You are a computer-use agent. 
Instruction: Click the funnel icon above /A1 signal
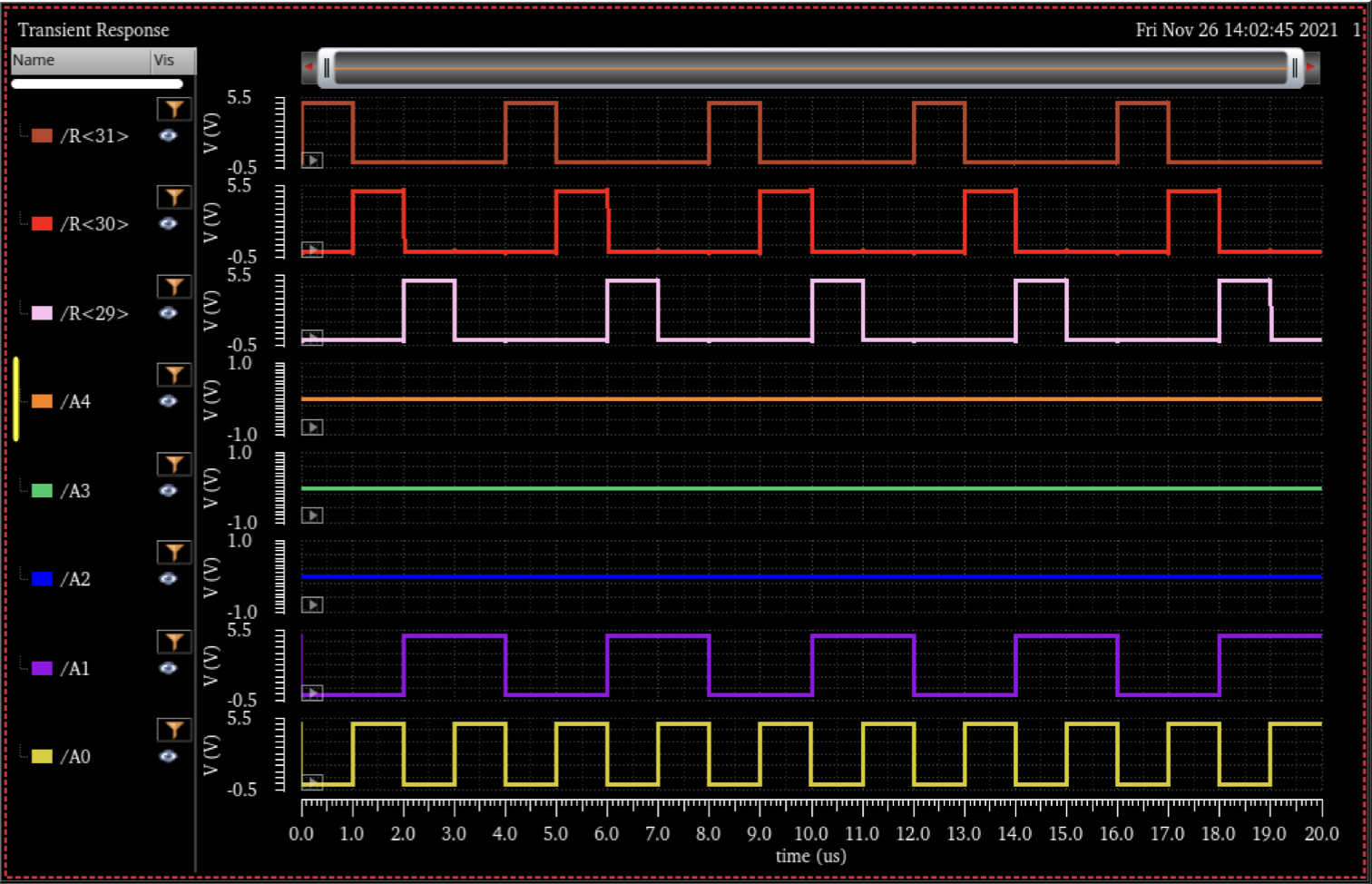pos(173,641)
